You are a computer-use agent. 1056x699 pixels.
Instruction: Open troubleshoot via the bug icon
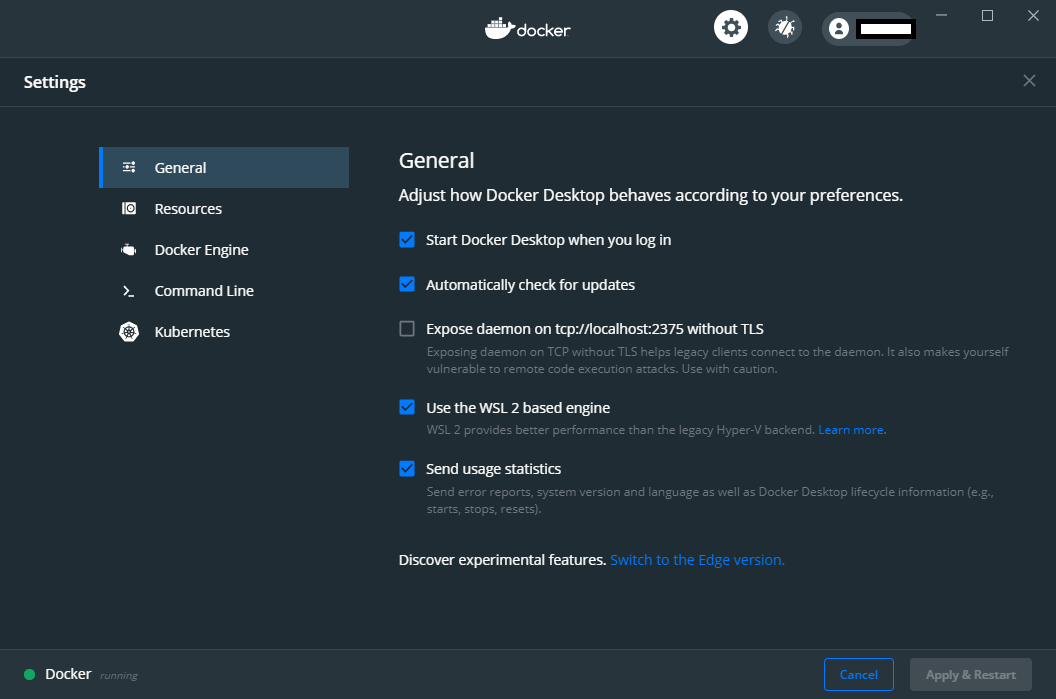pos(785,28)
